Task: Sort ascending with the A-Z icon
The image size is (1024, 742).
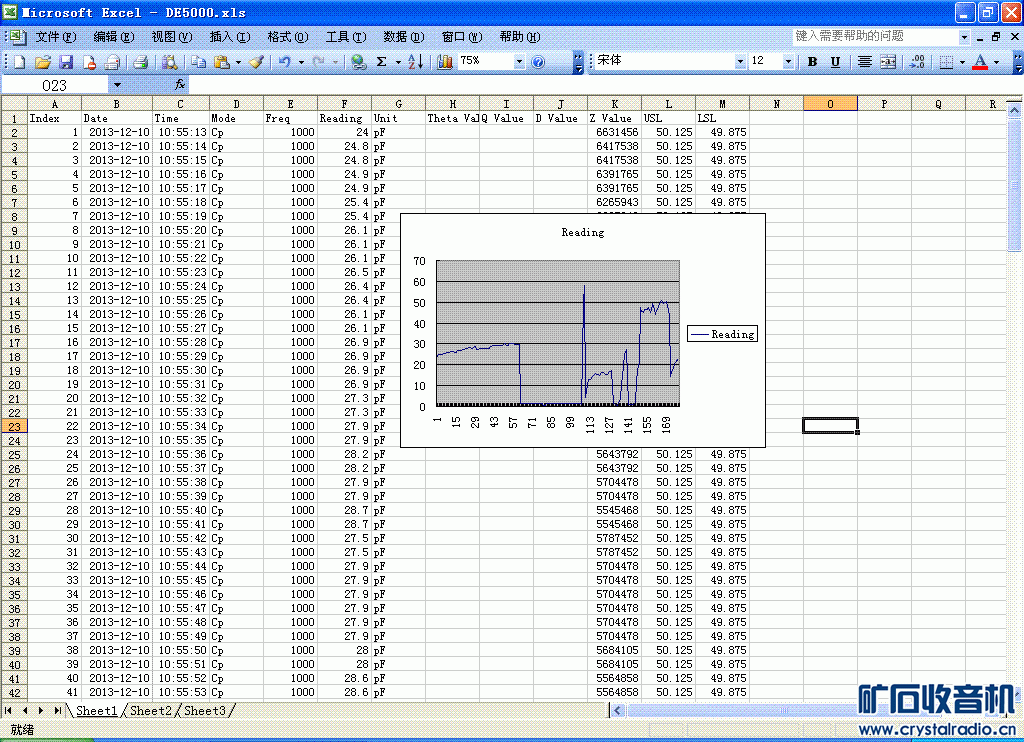Action: coord(415,62)
